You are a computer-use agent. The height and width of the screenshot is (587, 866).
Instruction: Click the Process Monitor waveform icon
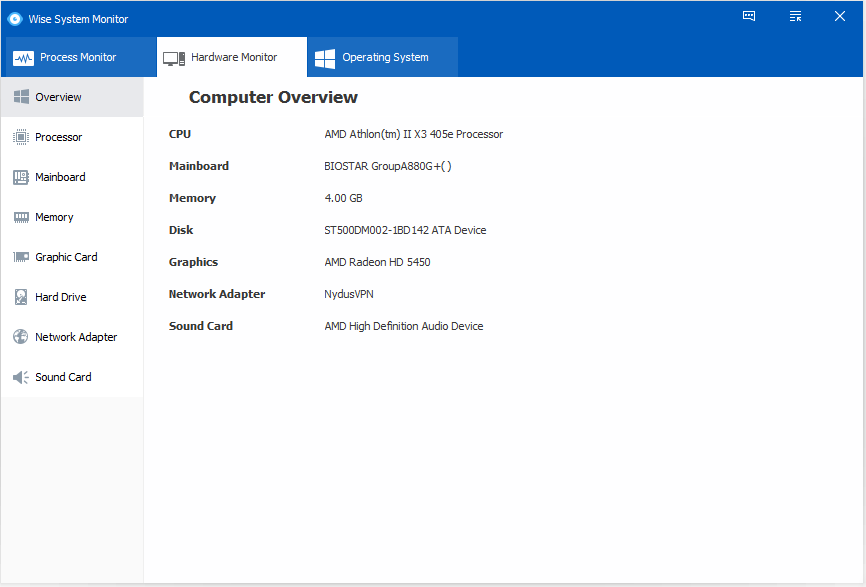coord(23,57)
